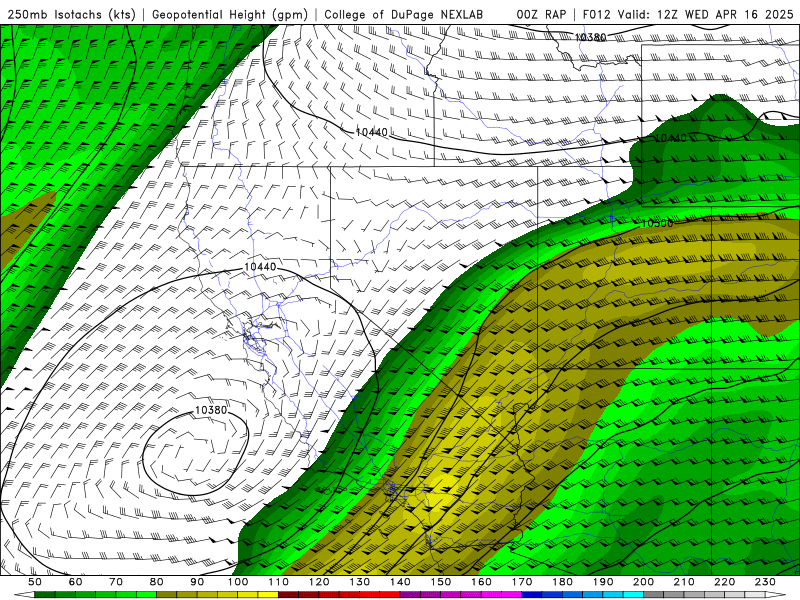Click the cyan swatch left of the 200 mark

point(633,595)
